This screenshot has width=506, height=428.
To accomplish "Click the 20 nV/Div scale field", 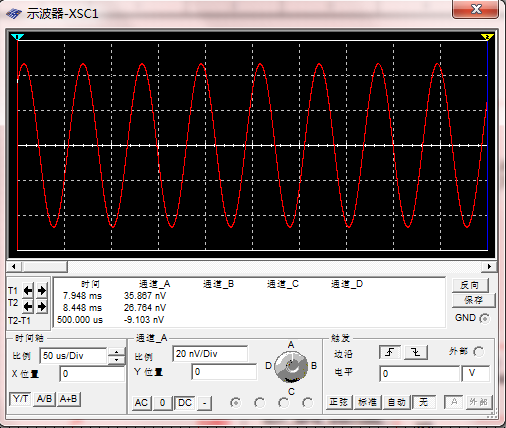I will 210,354.
